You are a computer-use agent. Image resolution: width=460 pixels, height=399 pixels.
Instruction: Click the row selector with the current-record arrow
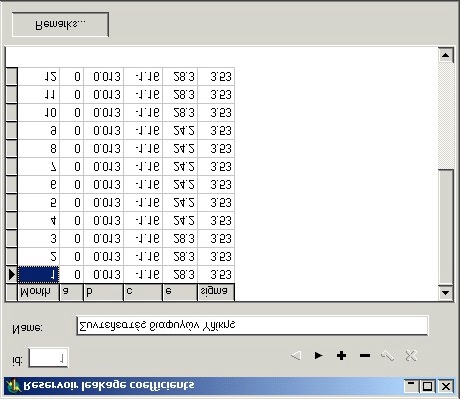12,275
